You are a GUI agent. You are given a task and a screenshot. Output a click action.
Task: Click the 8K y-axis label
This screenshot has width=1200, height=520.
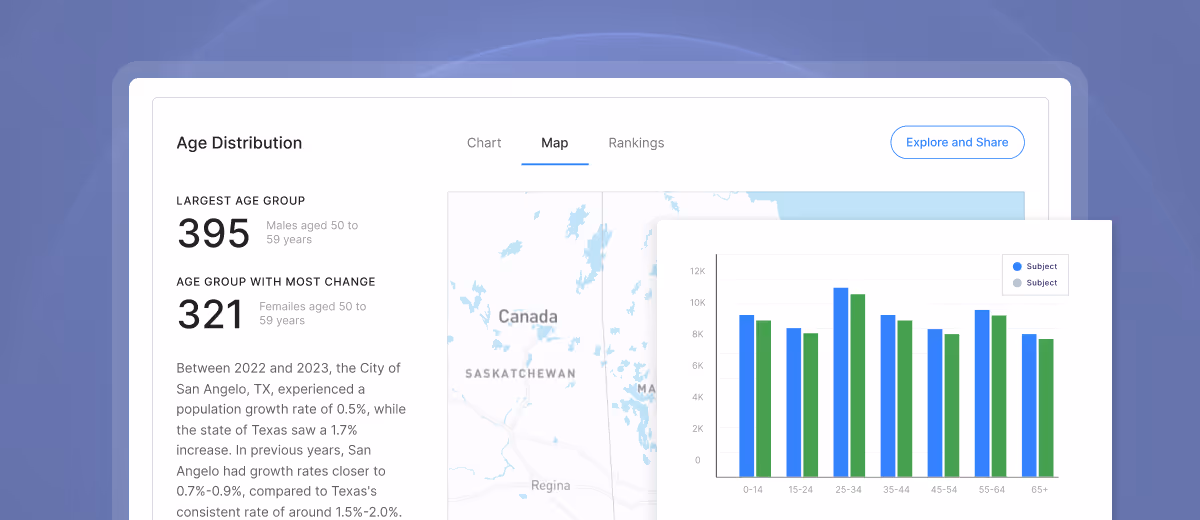(x=700, y=334)
